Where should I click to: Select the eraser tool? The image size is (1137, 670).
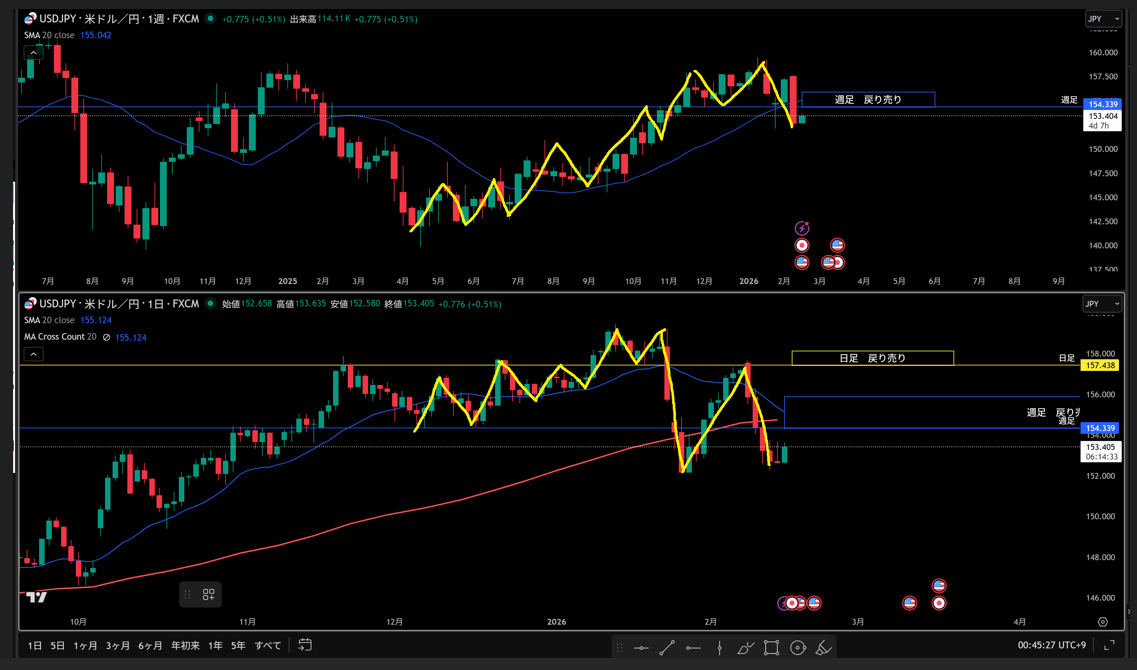823,648
